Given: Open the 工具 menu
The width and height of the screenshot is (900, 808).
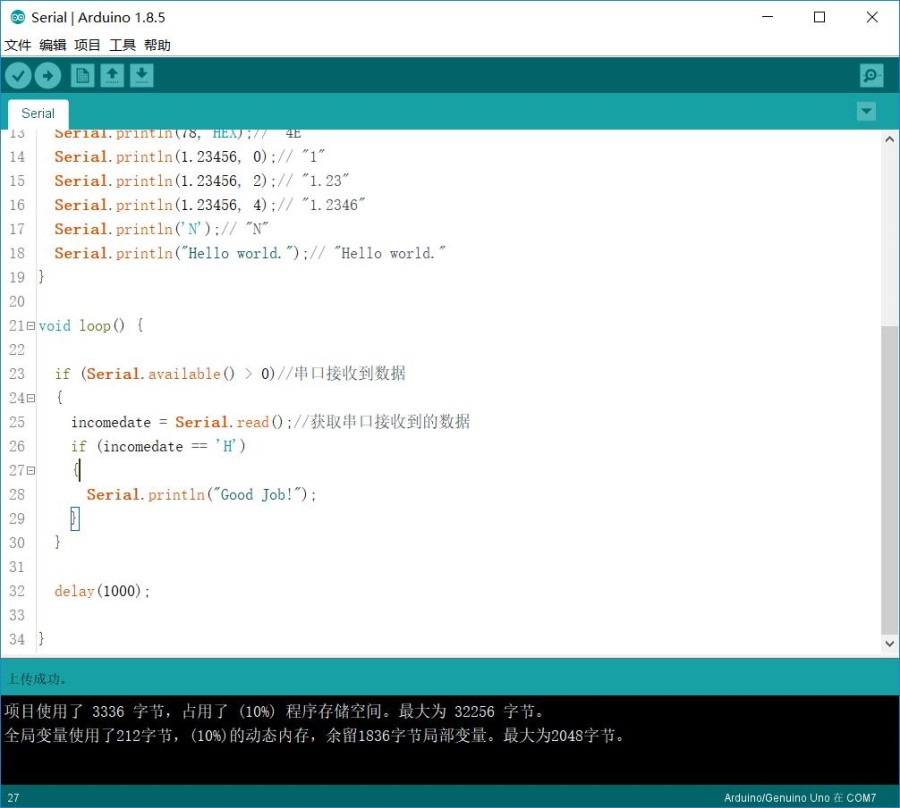Looking at the screenshot, I should (122, 45).
